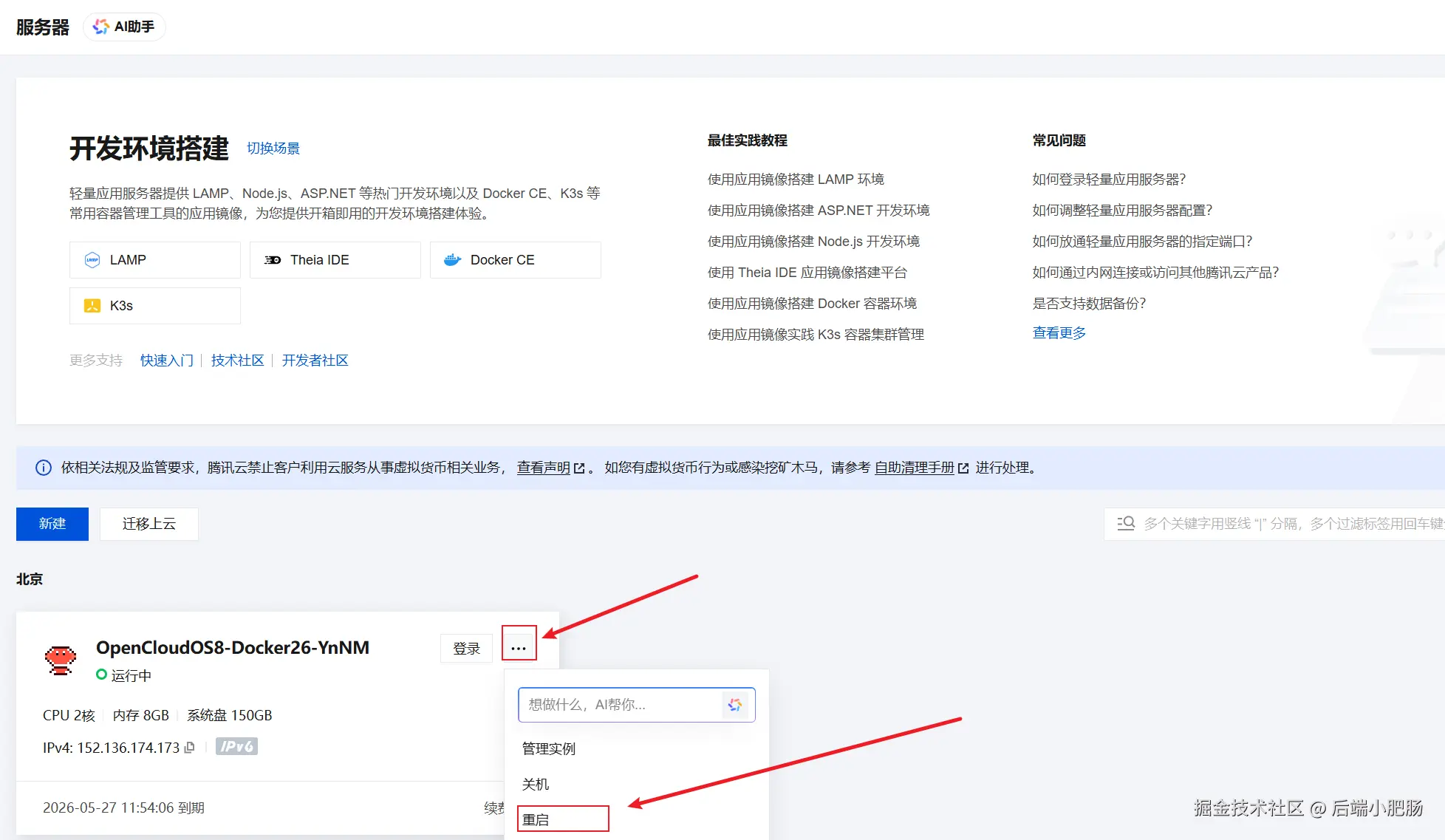This screenshot has height=840, width=1445.
Task: Click the 登录 button on server card
Action: [x=466, y=648]
